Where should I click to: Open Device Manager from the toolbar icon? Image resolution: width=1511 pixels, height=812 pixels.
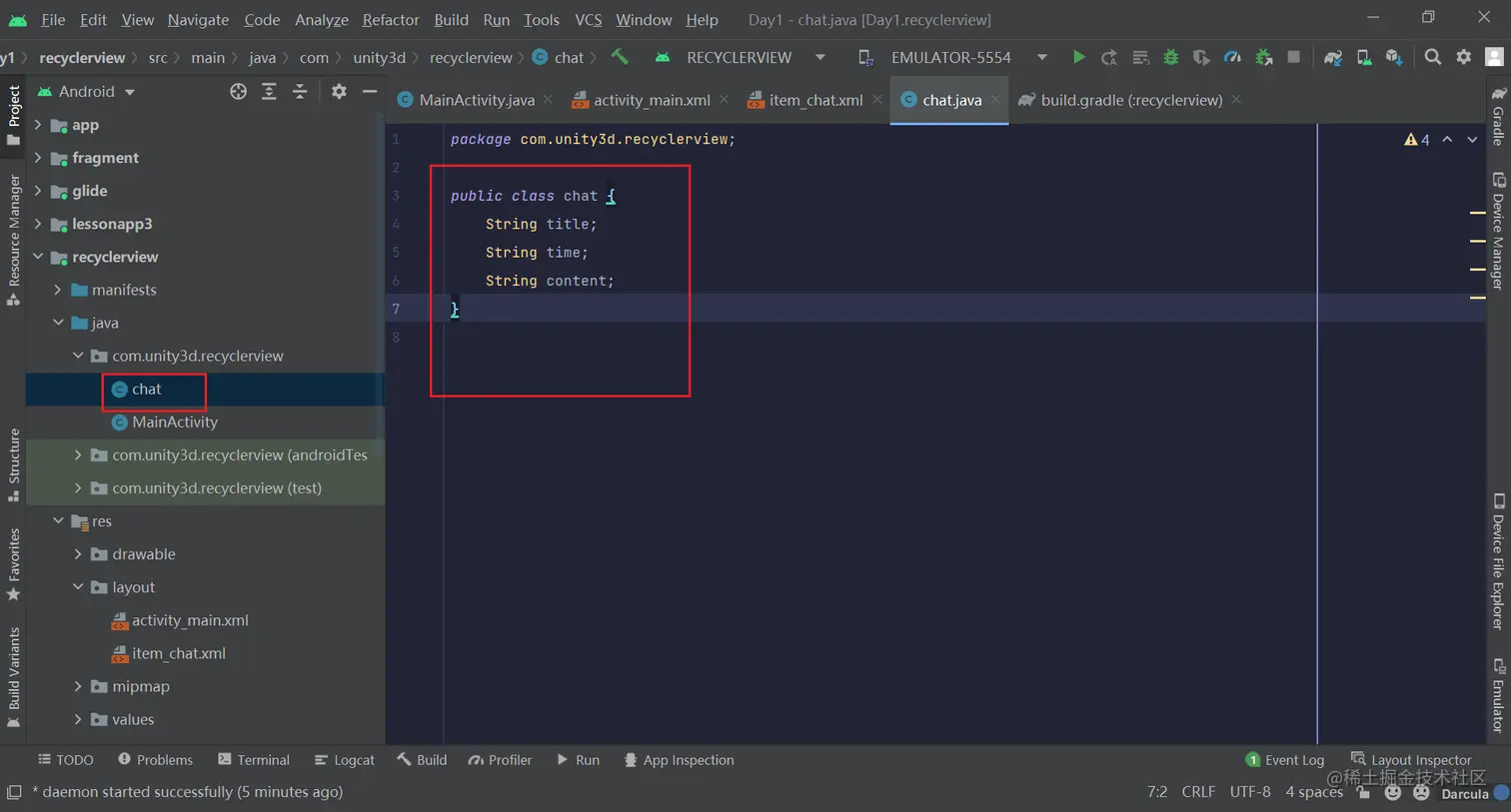[x=1363, y=57]
